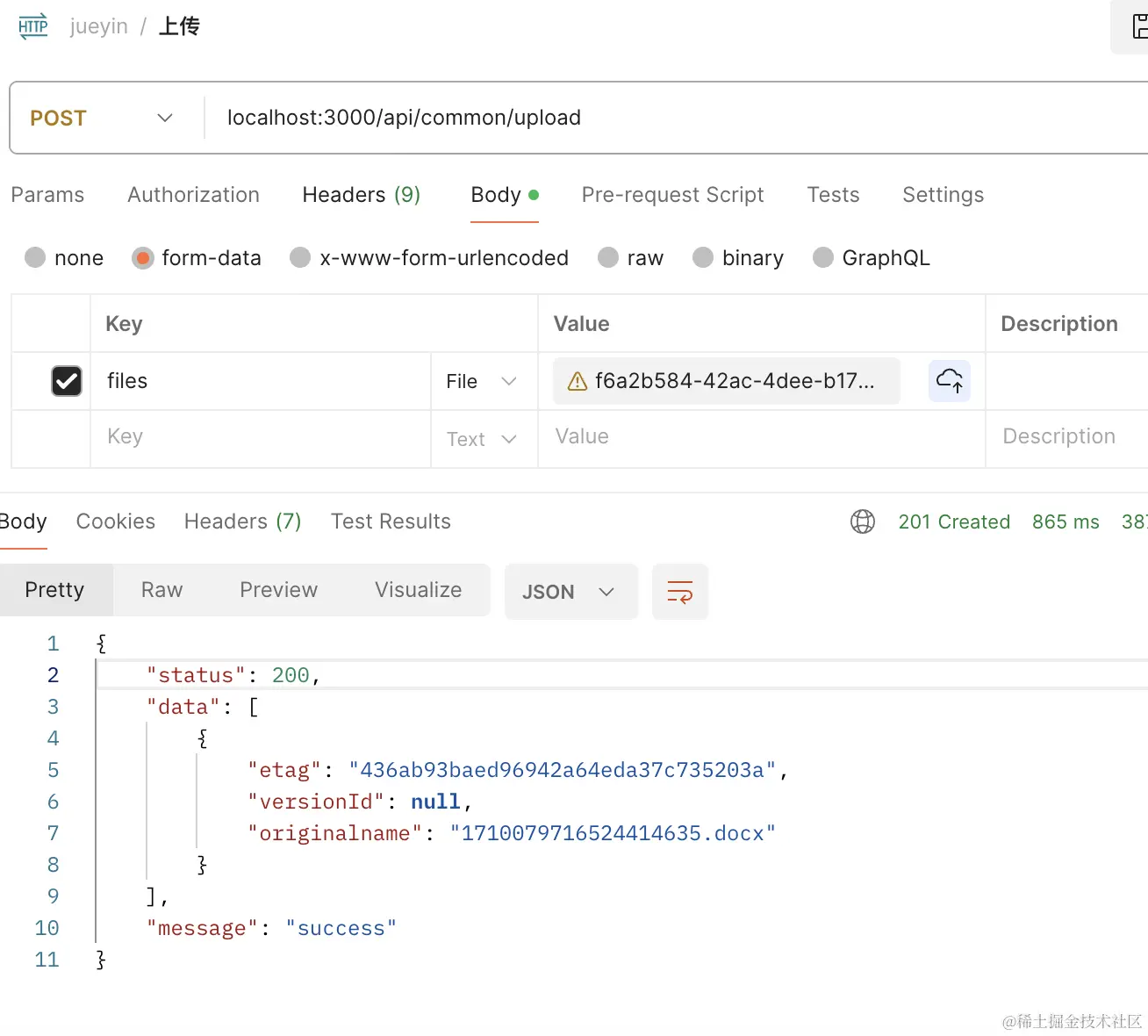1148x1036 pixels.
Task: Click the selected file f6a2b584 value
Action: pos(727,381)
